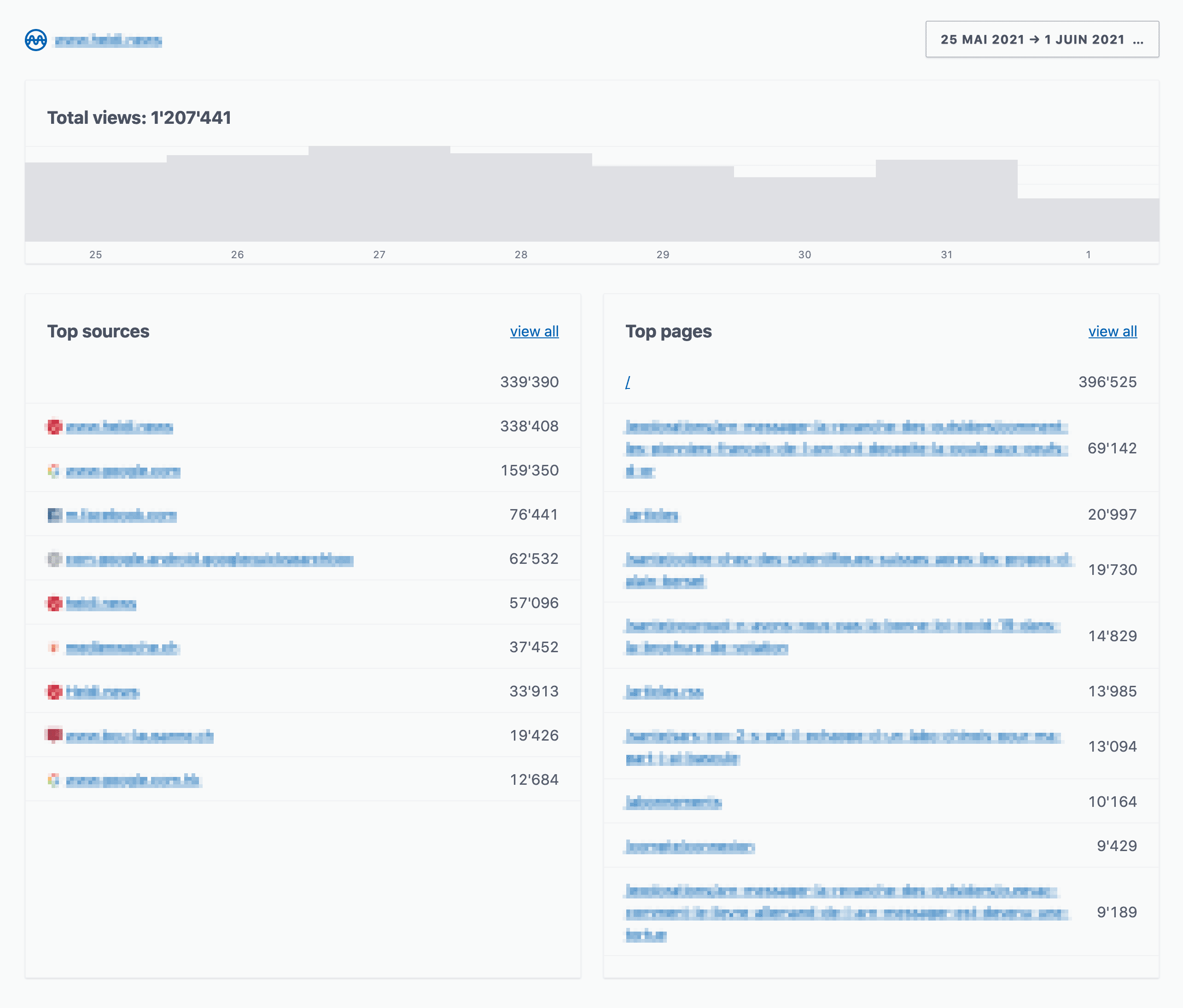This screenshot has width=1183, height=1008.
Task: Select the red favicon beside 338'408
Action: (x=54, y=427)
